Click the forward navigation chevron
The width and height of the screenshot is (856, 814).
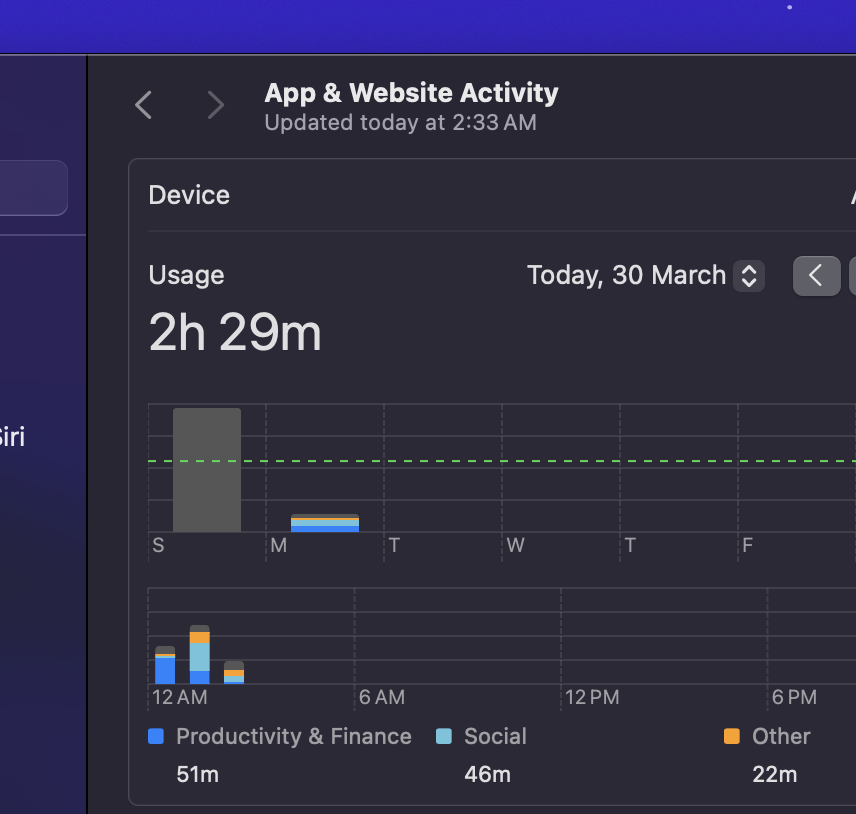point(215,105)
